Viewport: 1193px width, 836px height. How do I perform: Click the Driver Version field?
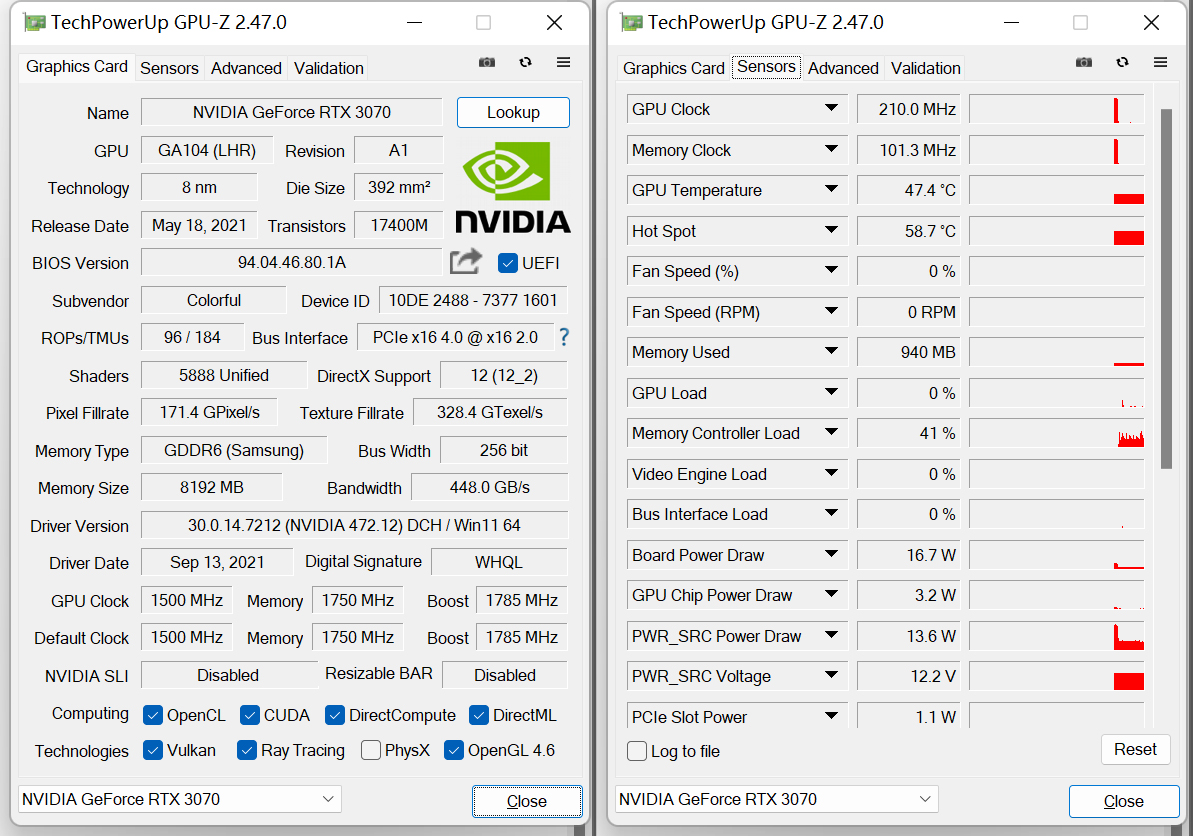(355, 526)
